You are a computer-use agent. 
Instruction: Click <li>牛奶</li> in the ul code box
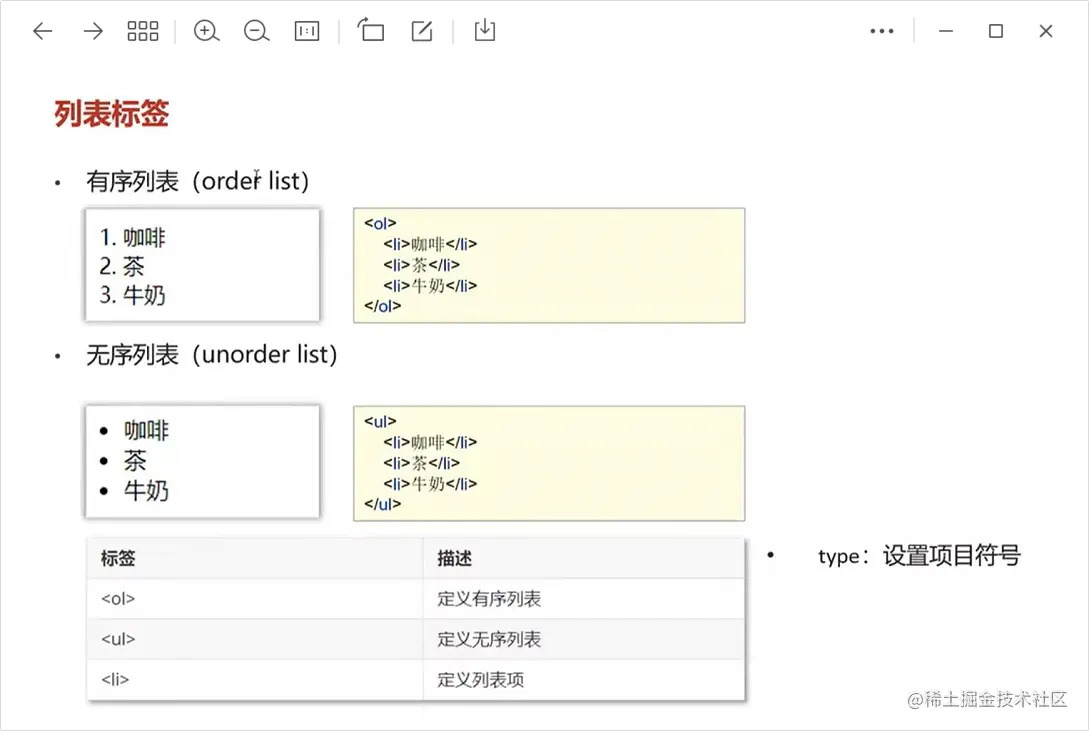430,484
